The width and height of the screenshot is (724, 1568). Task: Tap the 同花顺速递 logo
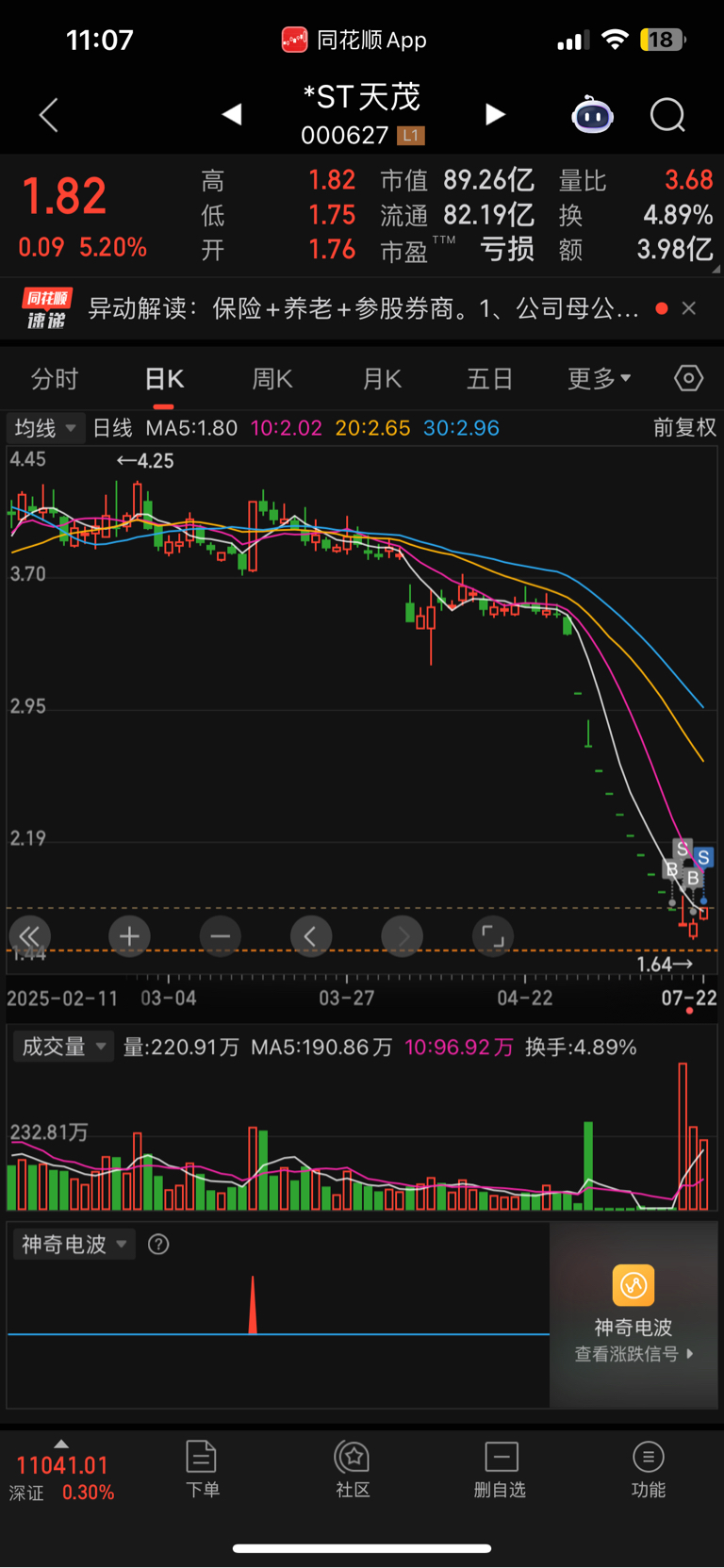46,308
